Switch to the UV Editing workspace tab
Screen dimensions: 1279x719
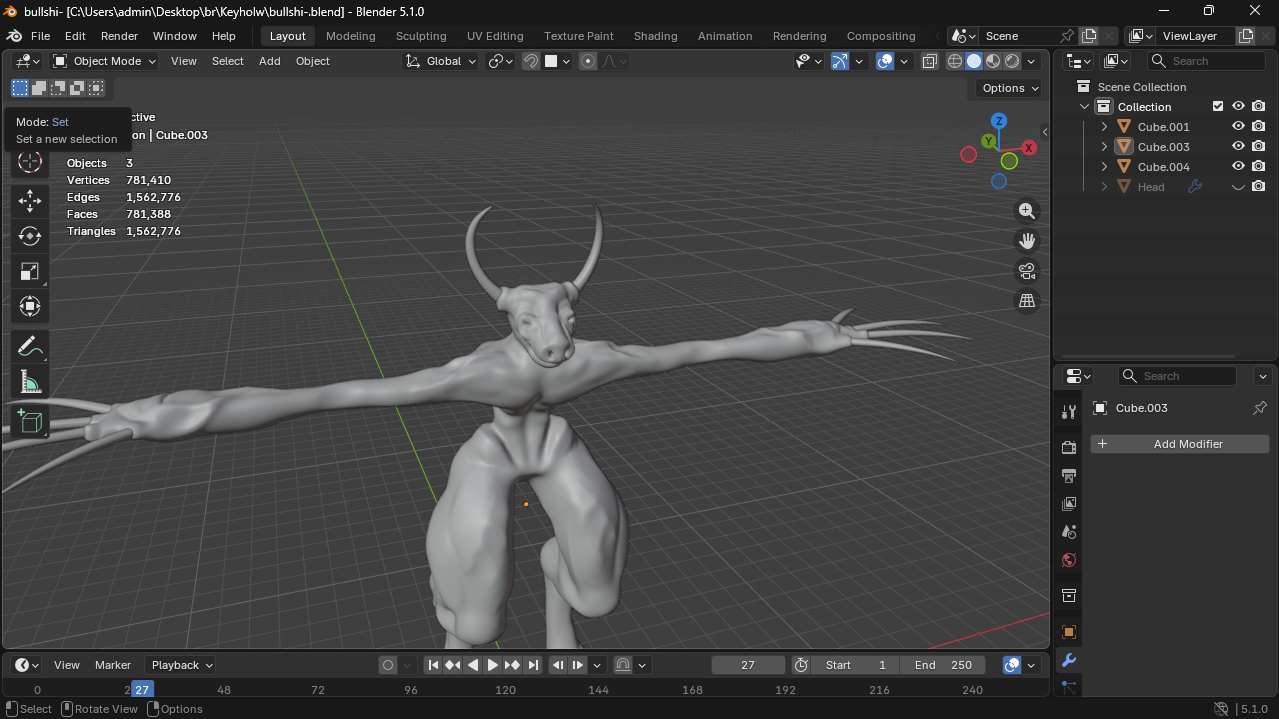coord(495,36)
